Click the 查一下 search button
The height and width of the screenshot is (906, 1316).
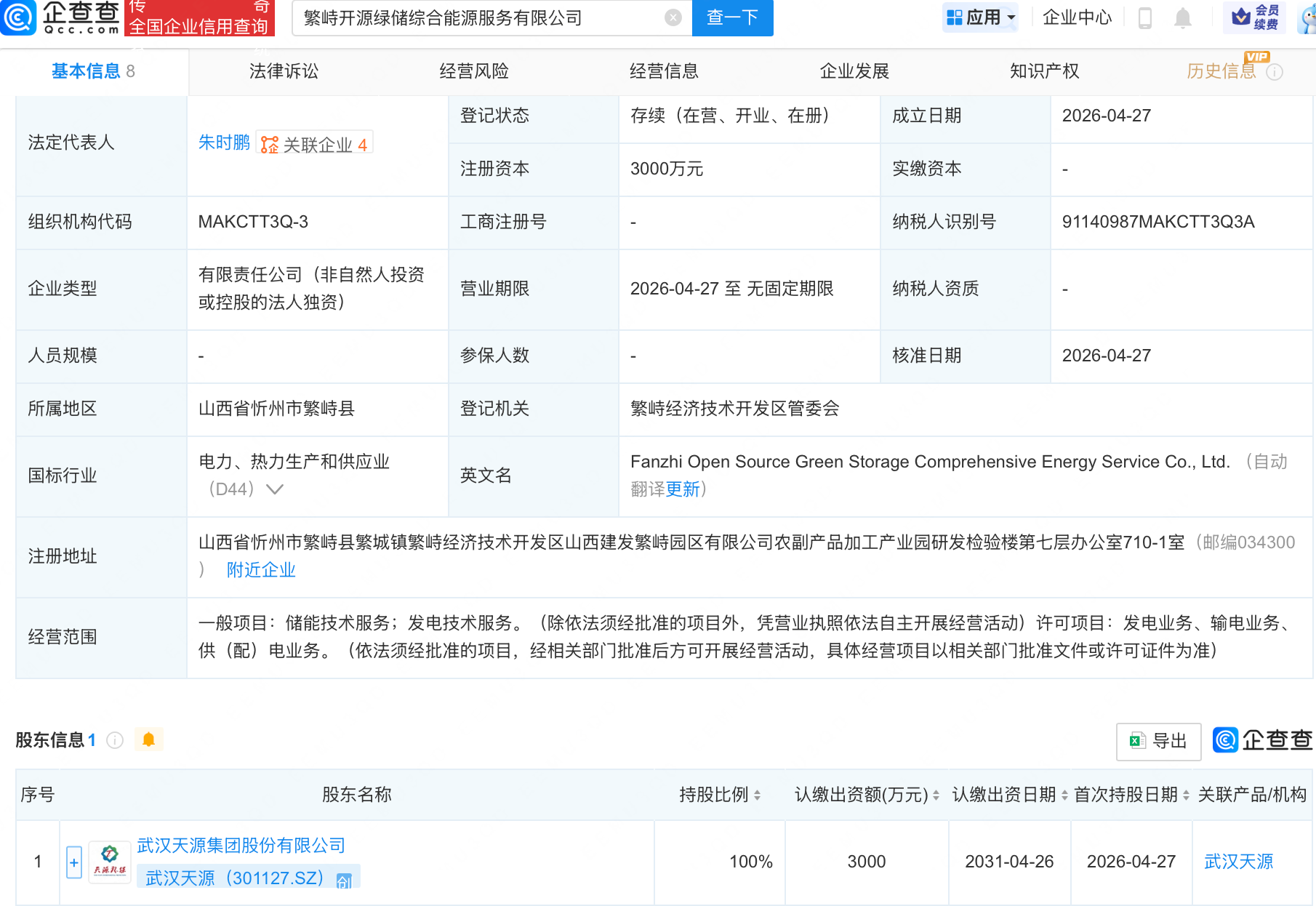click(733, 17)
